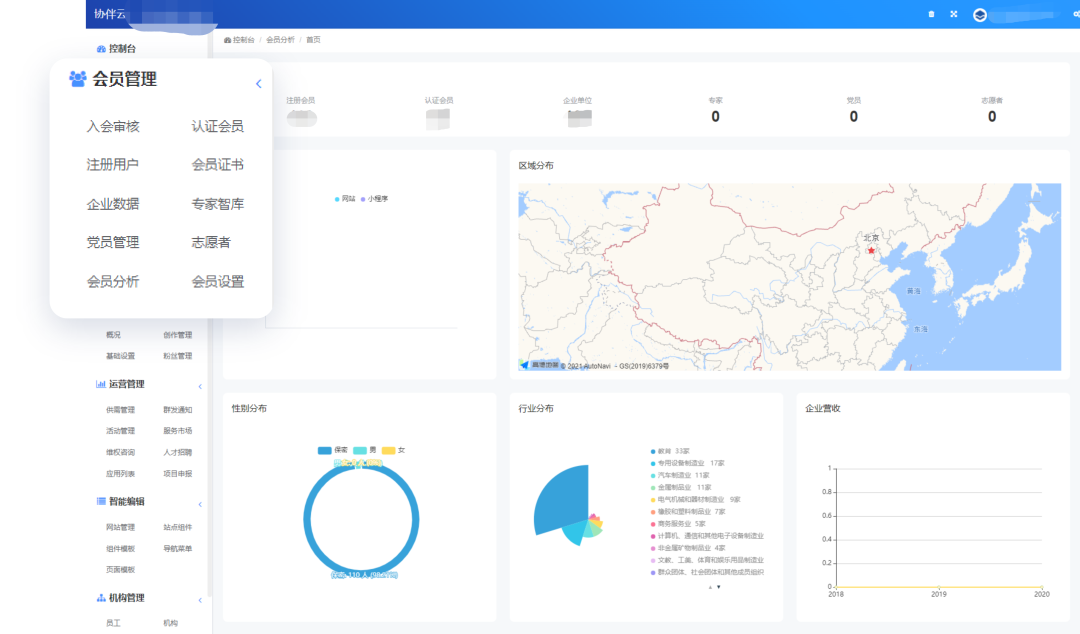The image size is (1080, 634).
Task: Collapse the 运营管理 sidebar section
Action: (x=199, y=384)
